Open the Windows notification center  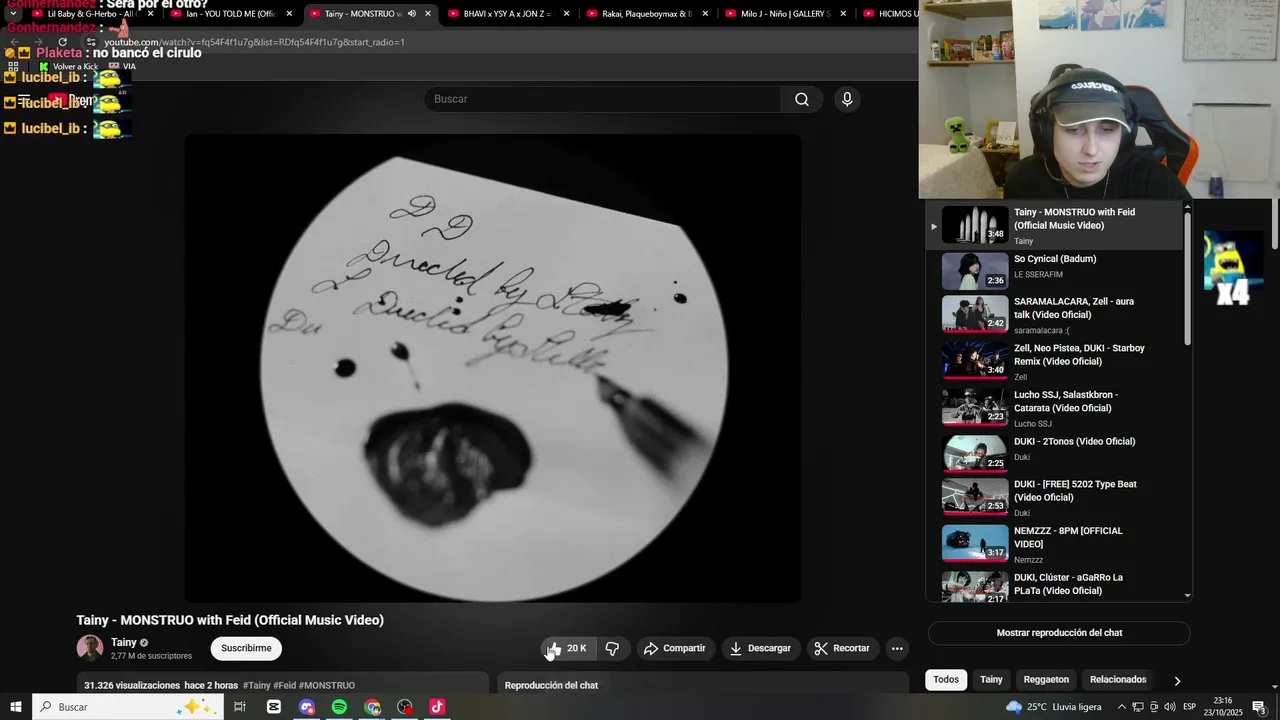click(x=1259, y=707)
